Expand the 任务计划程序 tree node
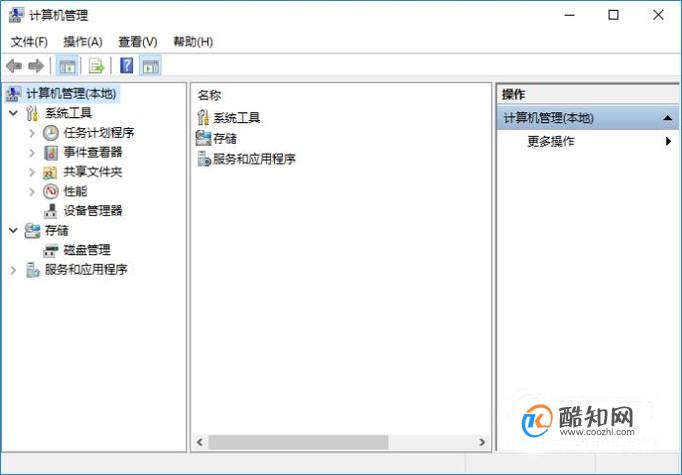682x475 pixels. point(32,133)
